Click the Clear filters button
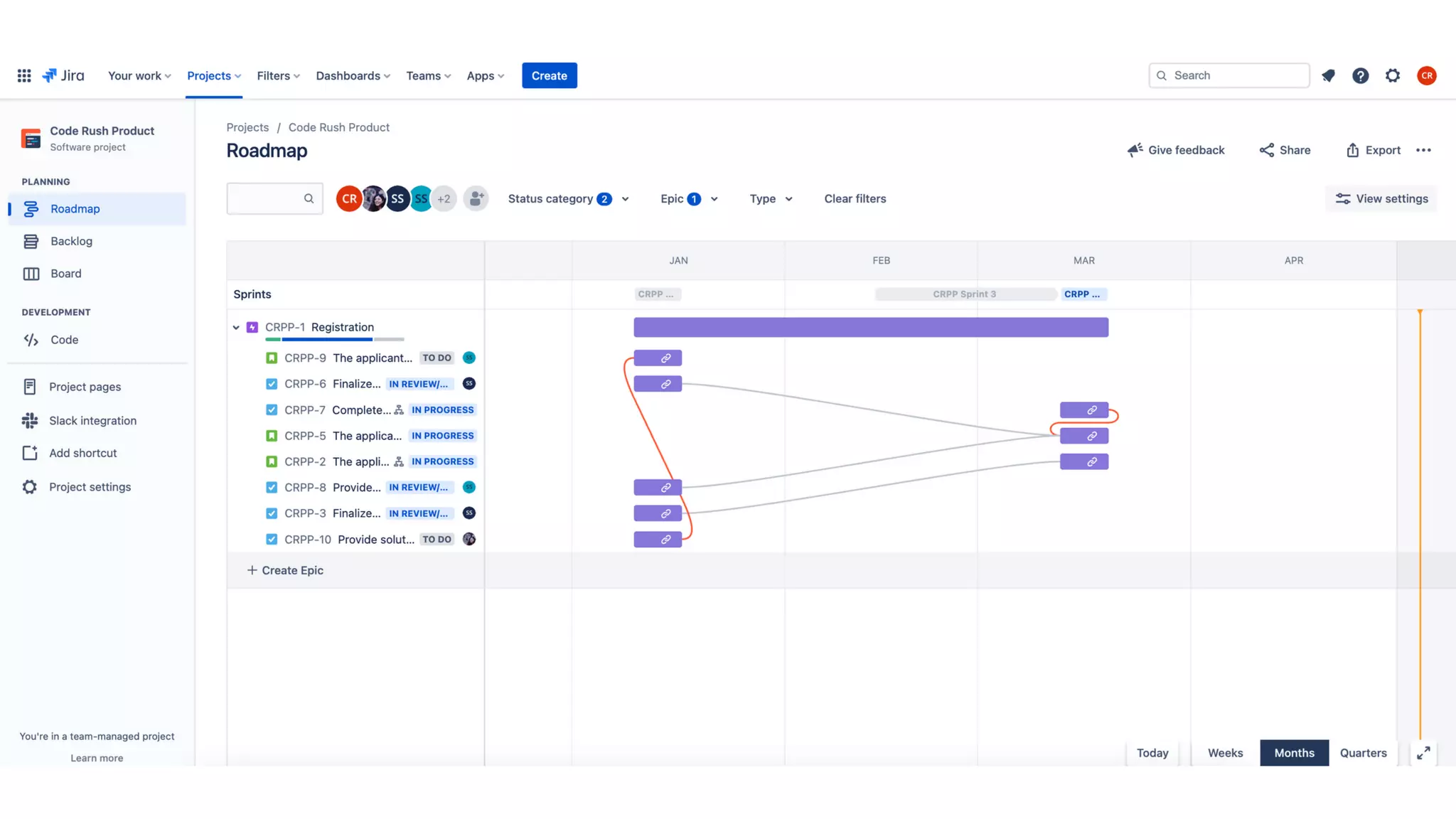 (x=855, y=199)
